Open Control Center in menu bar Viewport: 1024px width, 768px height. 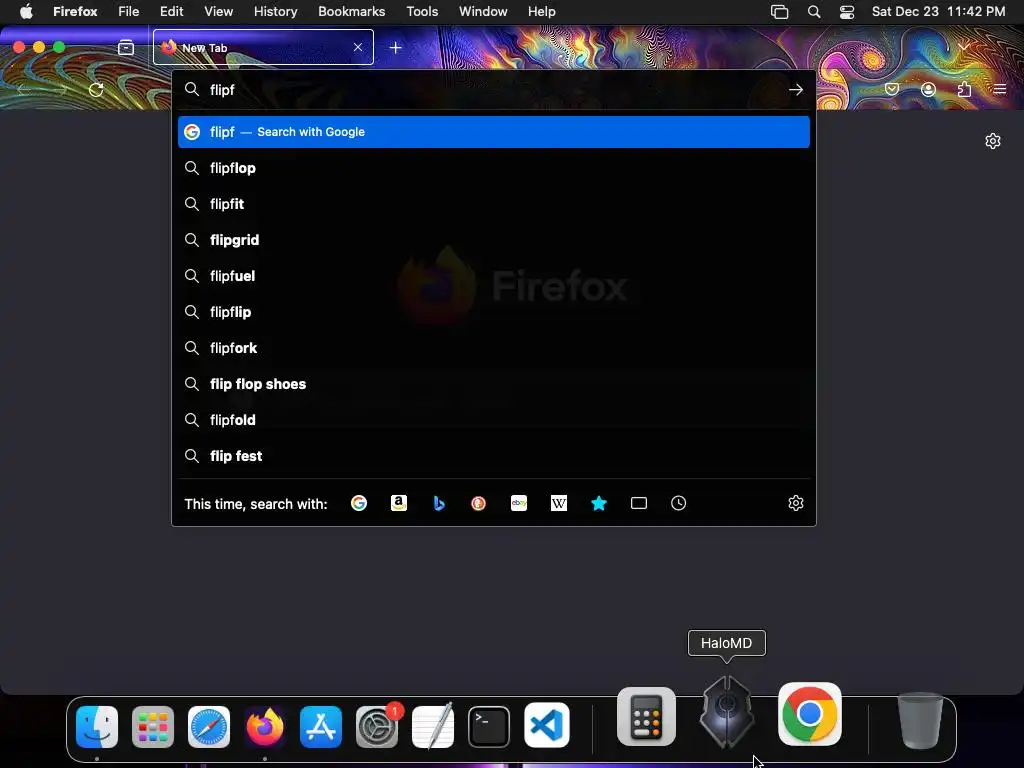[x=846, y=12]
